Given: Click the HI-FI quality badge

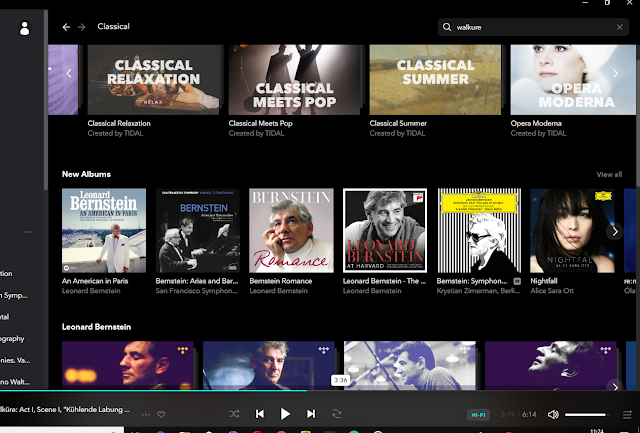Looking at the screenshot, I should click(478, 415).
